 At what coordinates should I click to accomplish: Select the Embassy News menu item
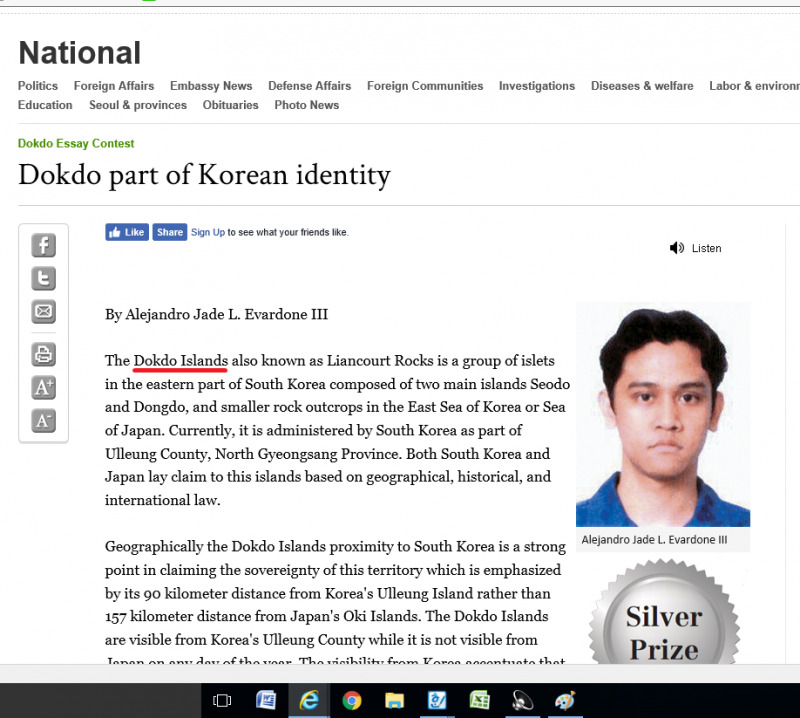[211, 86]
